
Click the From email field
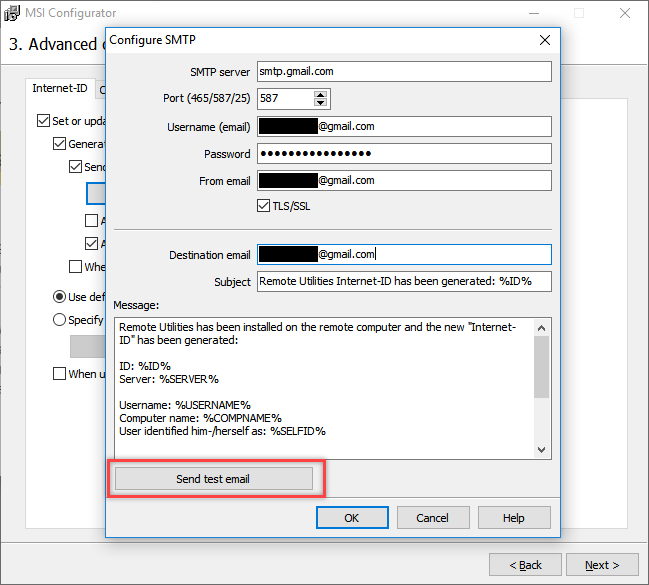coord(404,181)
